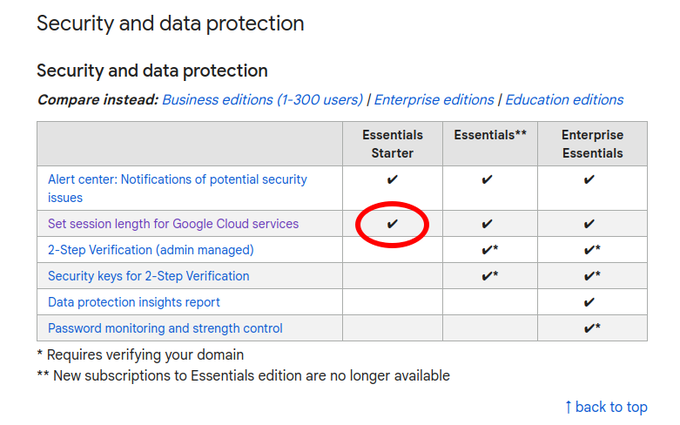Click 2-Step Verification checkmark under Essentials** column
Screen dimensions: 680x425
coord(489,250)
